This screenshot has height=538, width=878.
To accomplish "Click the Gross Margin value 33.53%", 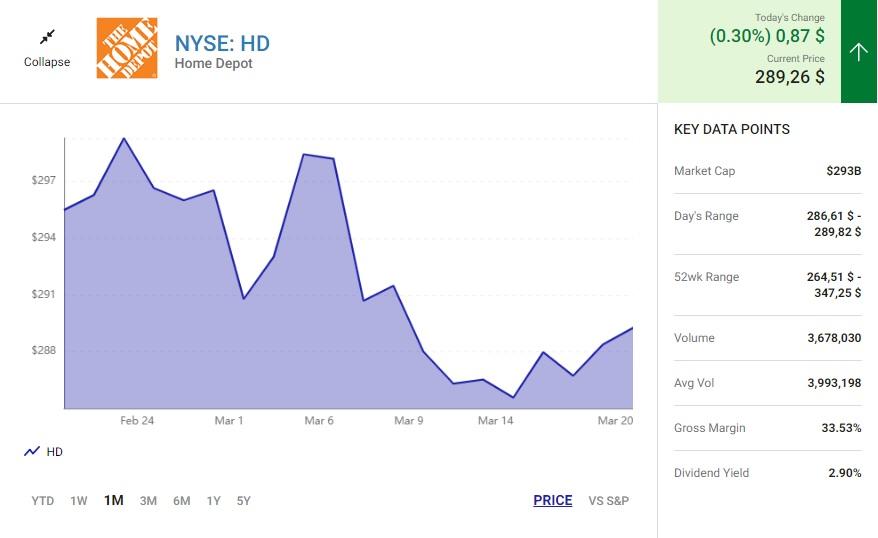I will coord(842,428).
